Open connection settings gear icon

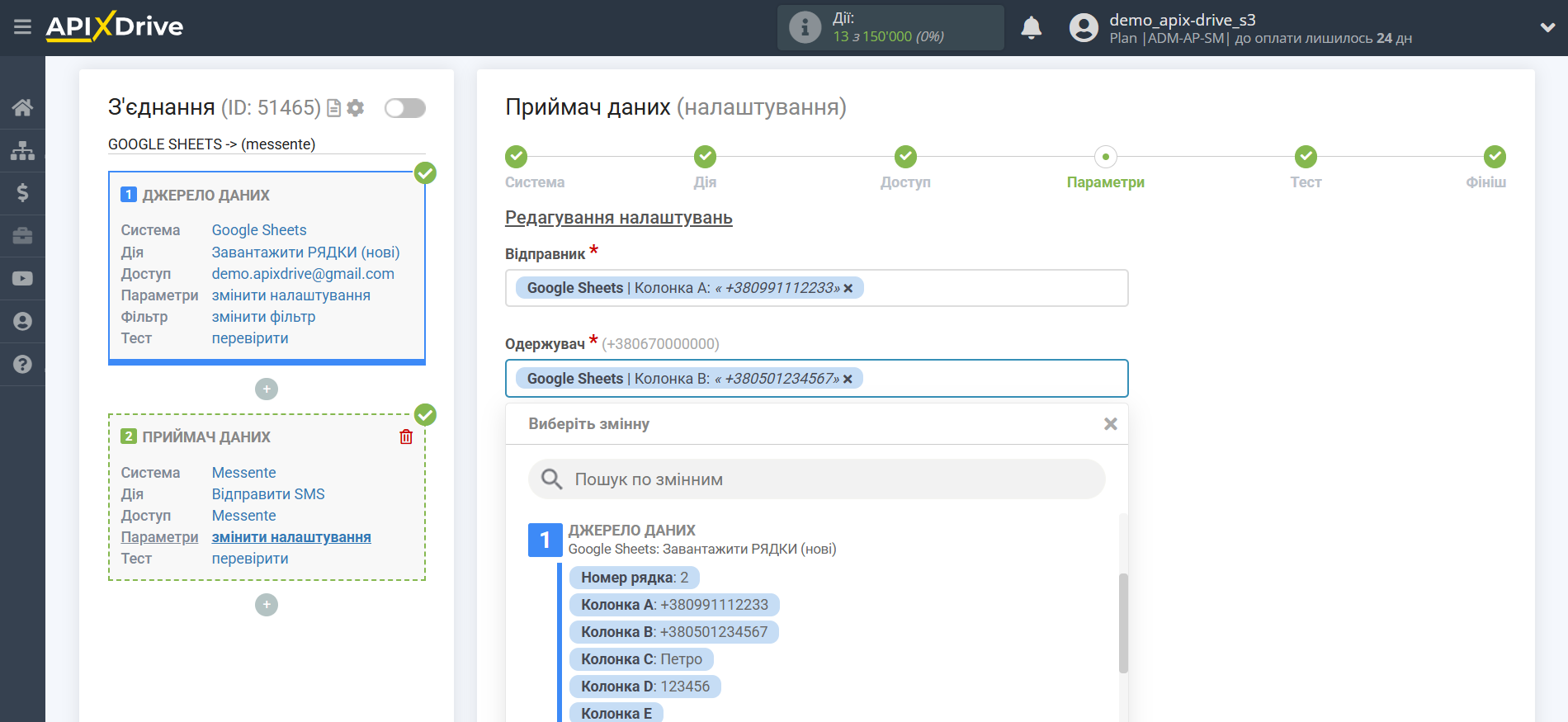pyautogui.click(x=356, y=108)
